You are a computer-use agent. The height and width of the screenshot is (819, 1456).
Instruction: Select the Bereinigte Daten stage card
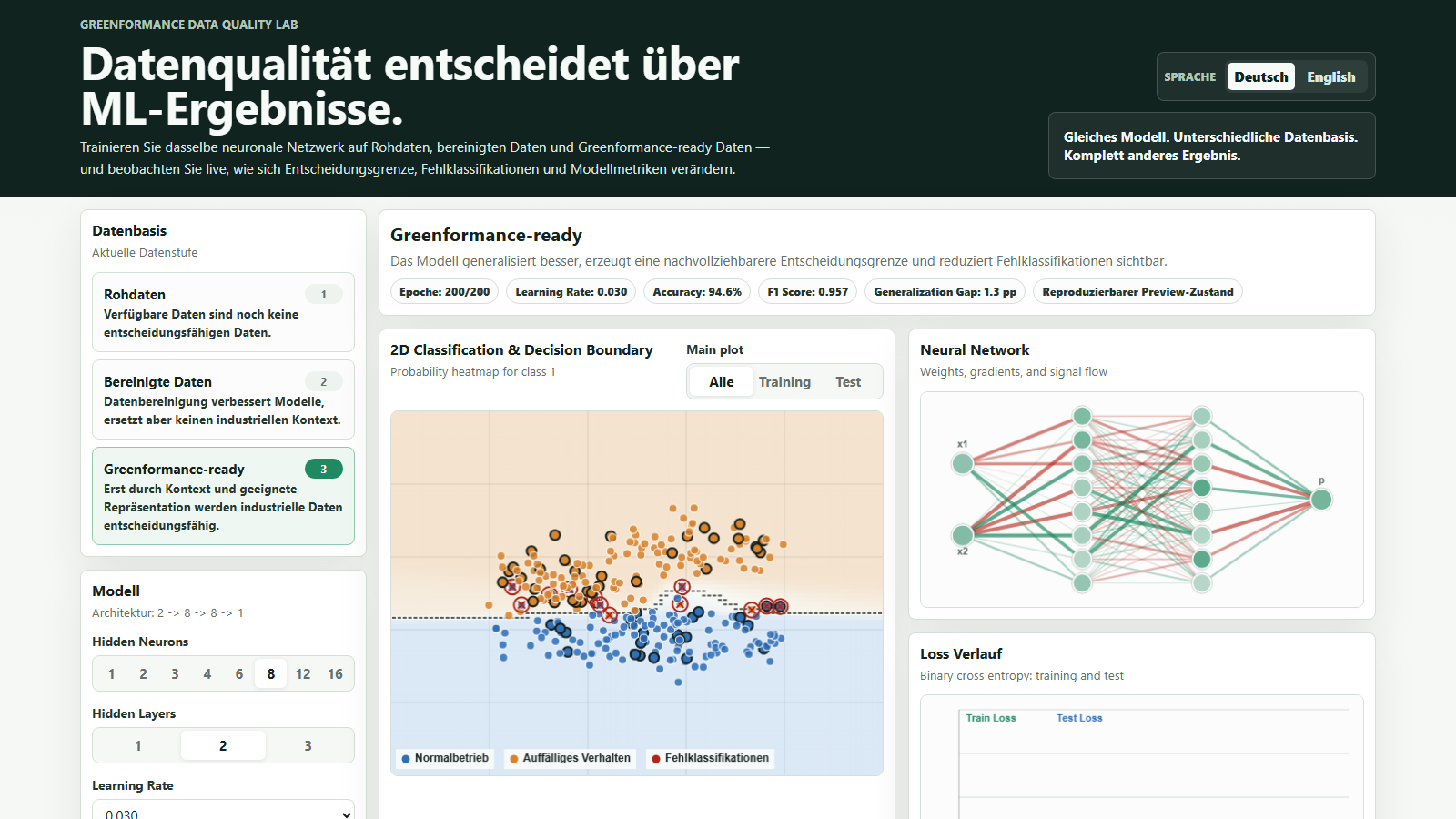click(223, 399)
